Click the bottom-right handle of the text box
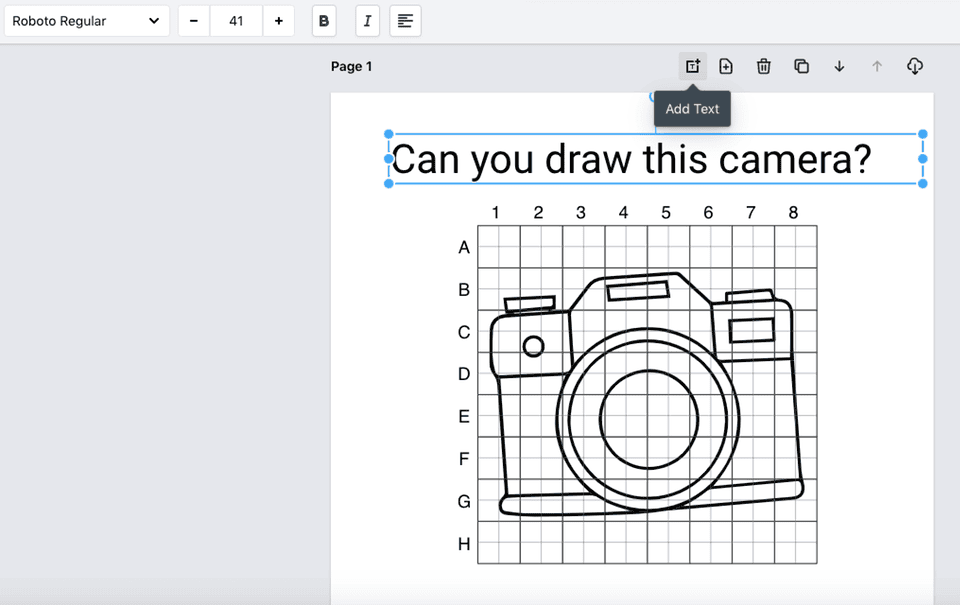 [923, 183]
